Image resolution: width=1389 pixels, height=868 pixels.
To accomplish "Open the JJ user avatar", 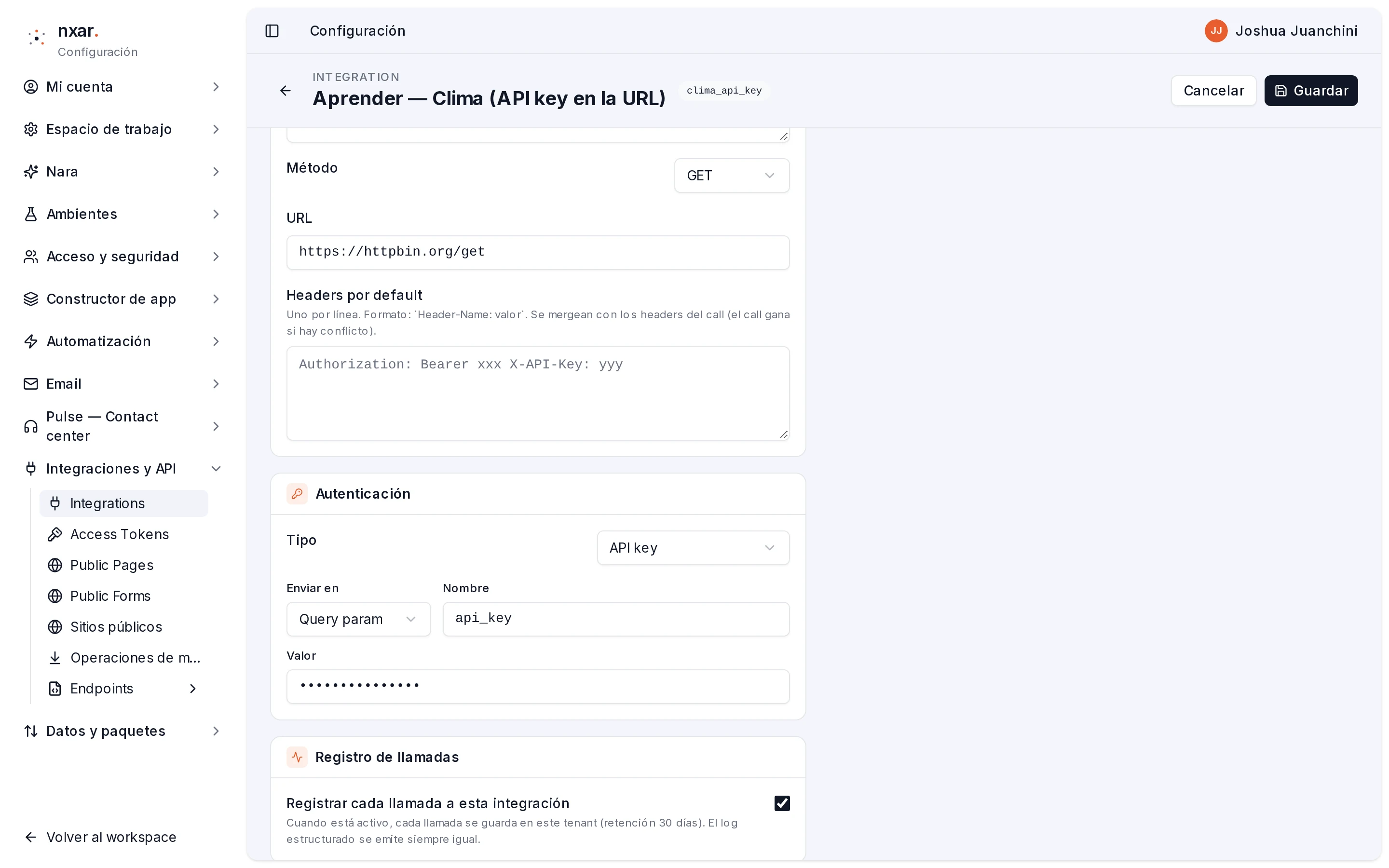I will [x=1216, y=31].
